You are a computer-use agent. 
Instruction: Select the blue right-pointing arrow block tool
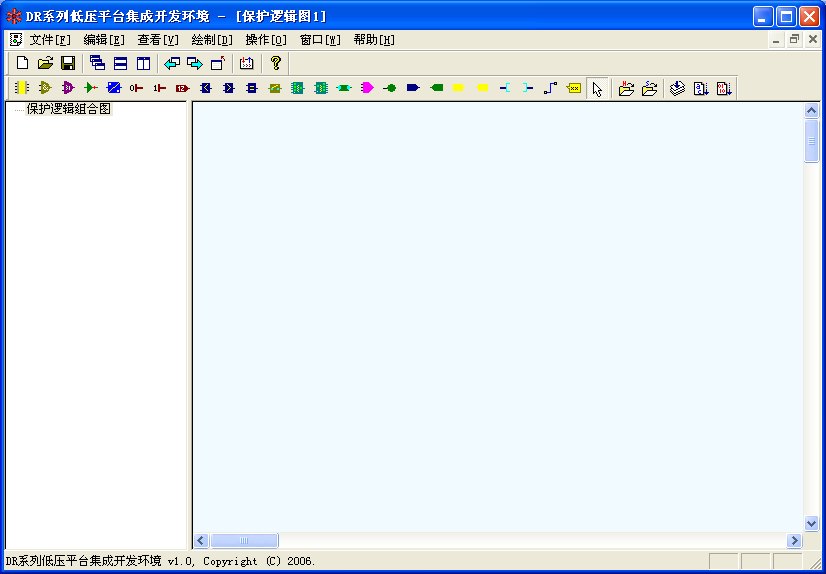click(413, 88)
